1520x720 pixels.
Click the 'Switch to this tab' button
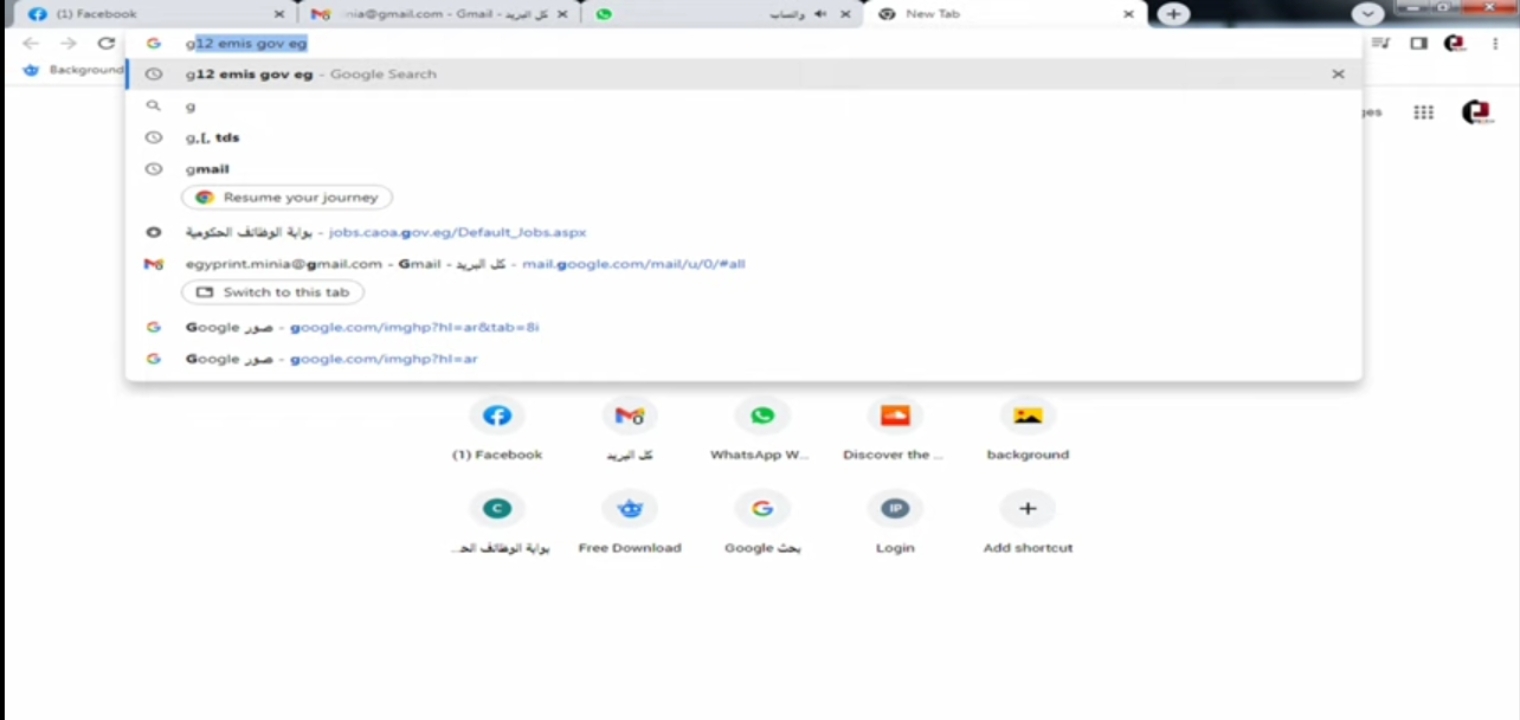[273, 292]
